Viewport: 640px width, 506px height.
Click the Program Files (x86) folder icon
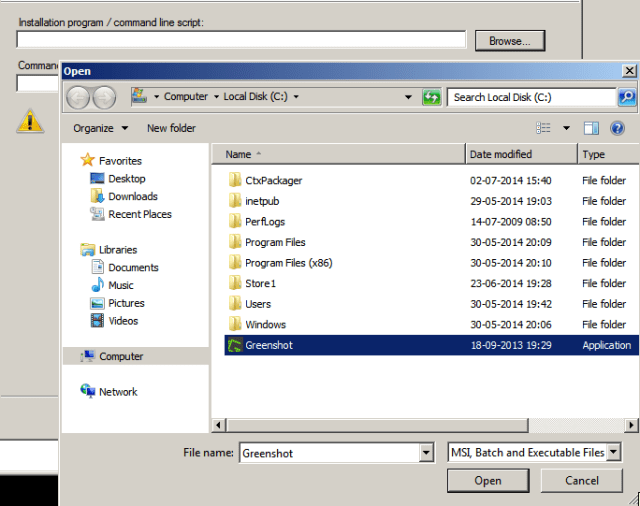235,262
